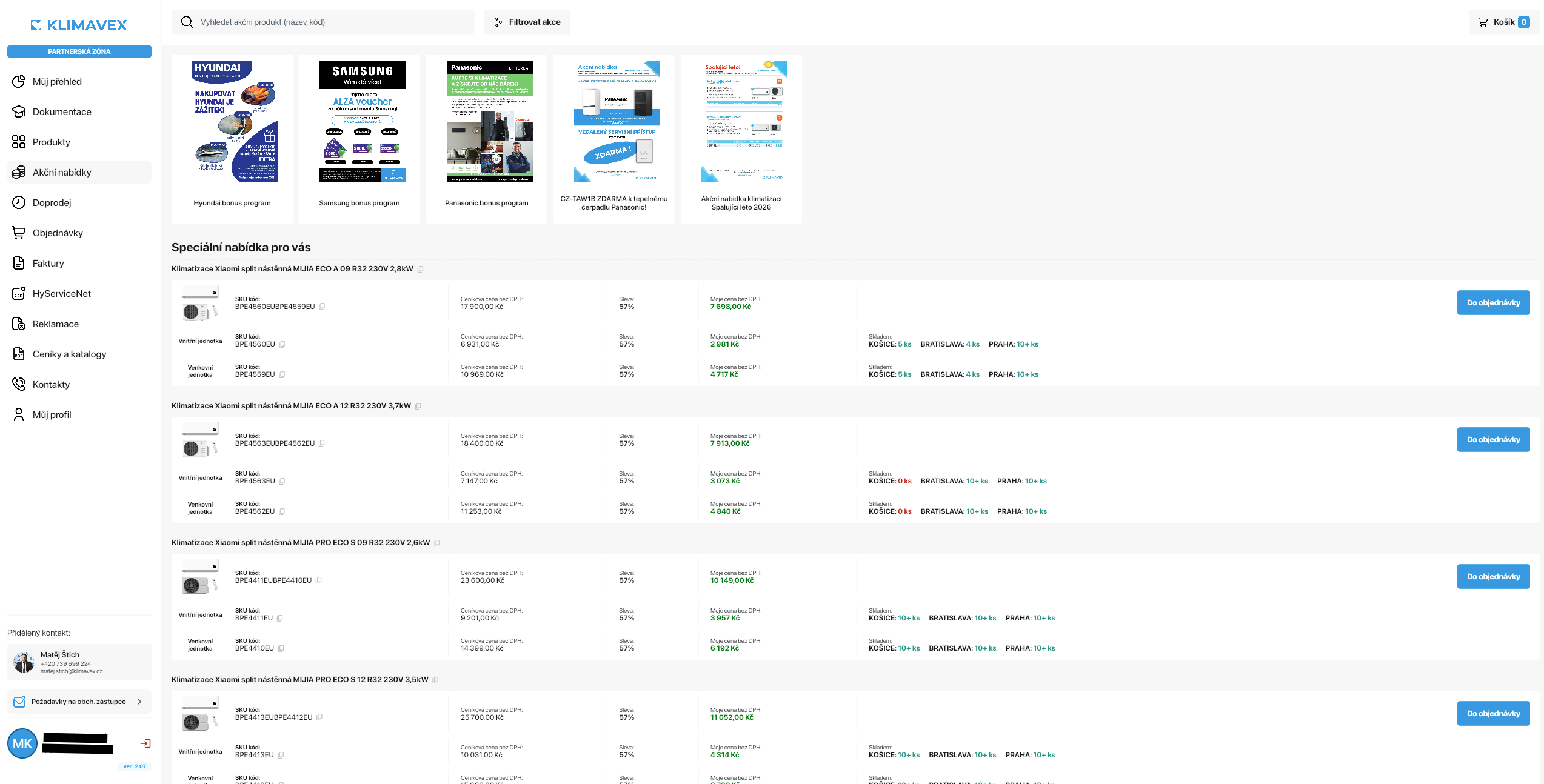Open the Faktury section
1544x784 pixels.
pyautogui.click(x=79, y=263)
